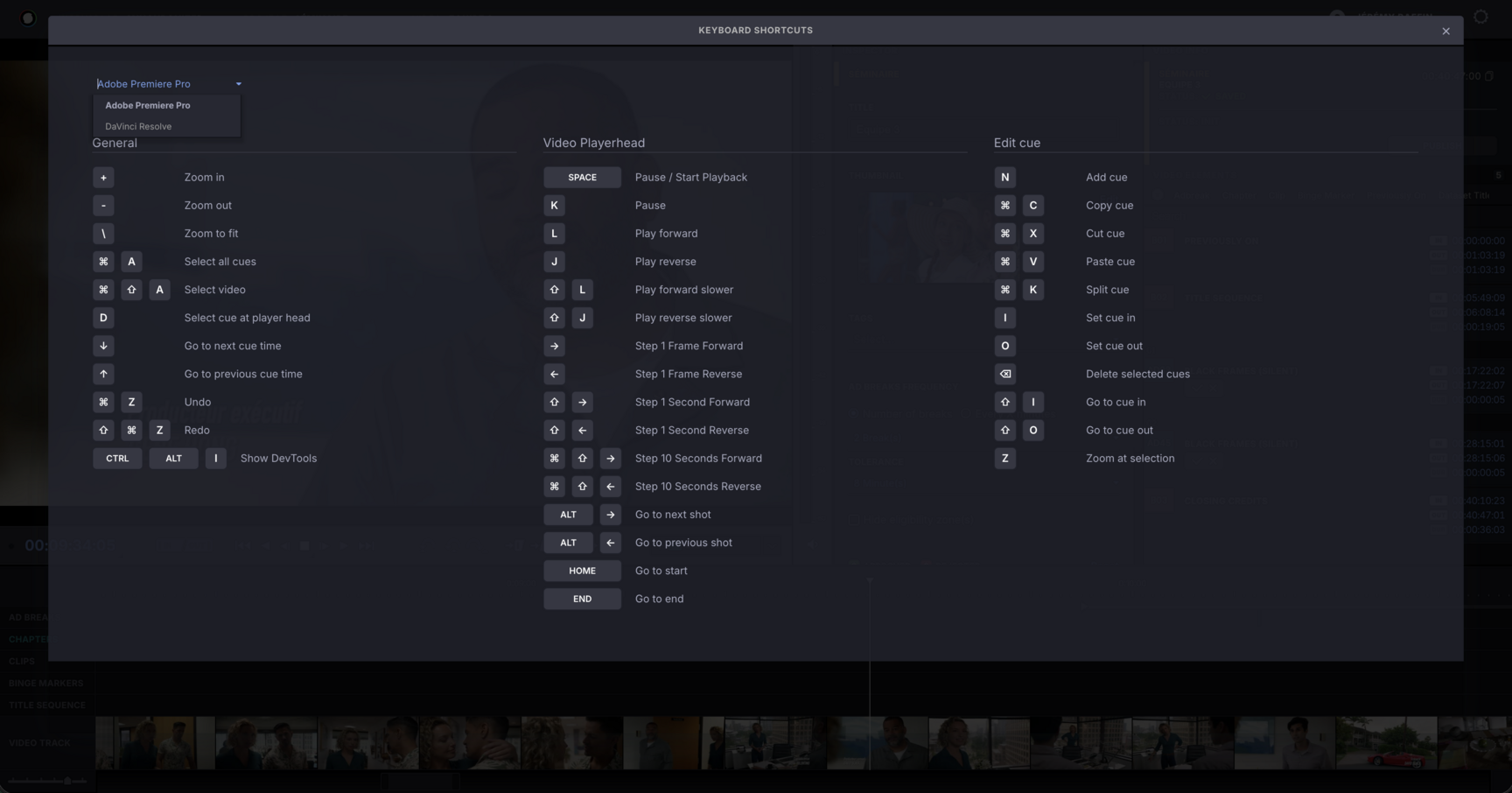Click the left arrow key for Step 1 Frame Reverse
The height and width of the screenshot is (793, 1512).
[554, 374]
